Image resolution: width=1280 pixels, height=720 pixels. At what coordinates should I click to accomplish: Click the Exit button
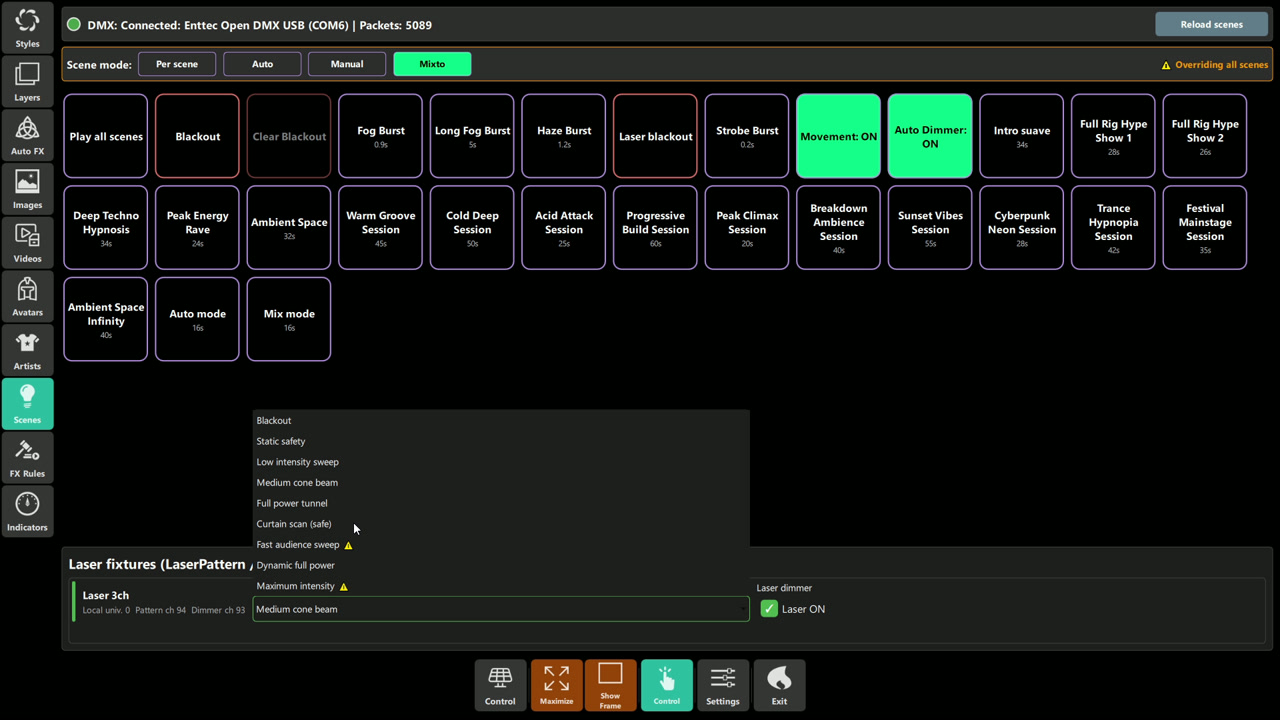(x=779, y=685)
